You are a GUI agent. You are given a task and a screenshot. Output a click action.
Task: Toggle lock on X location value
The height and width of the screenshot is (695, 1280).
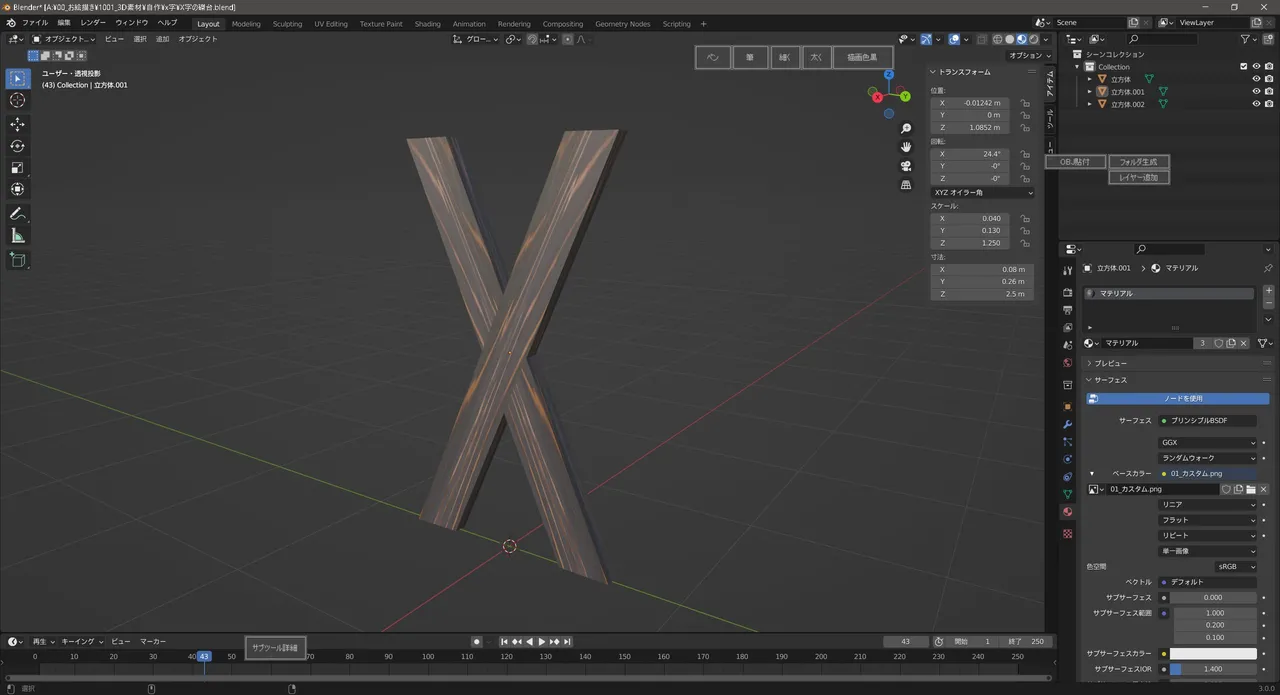tap(1025, 103)
